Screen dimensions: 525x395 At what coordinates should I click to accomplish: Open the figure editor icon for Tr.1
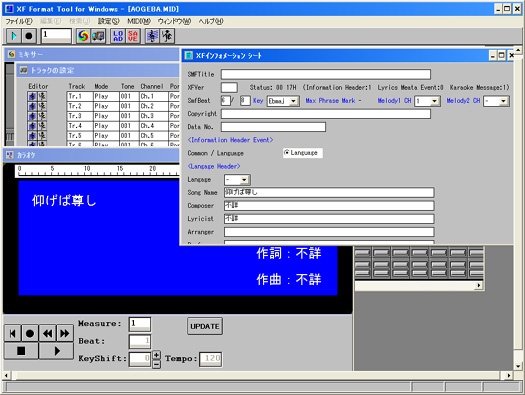42,96
